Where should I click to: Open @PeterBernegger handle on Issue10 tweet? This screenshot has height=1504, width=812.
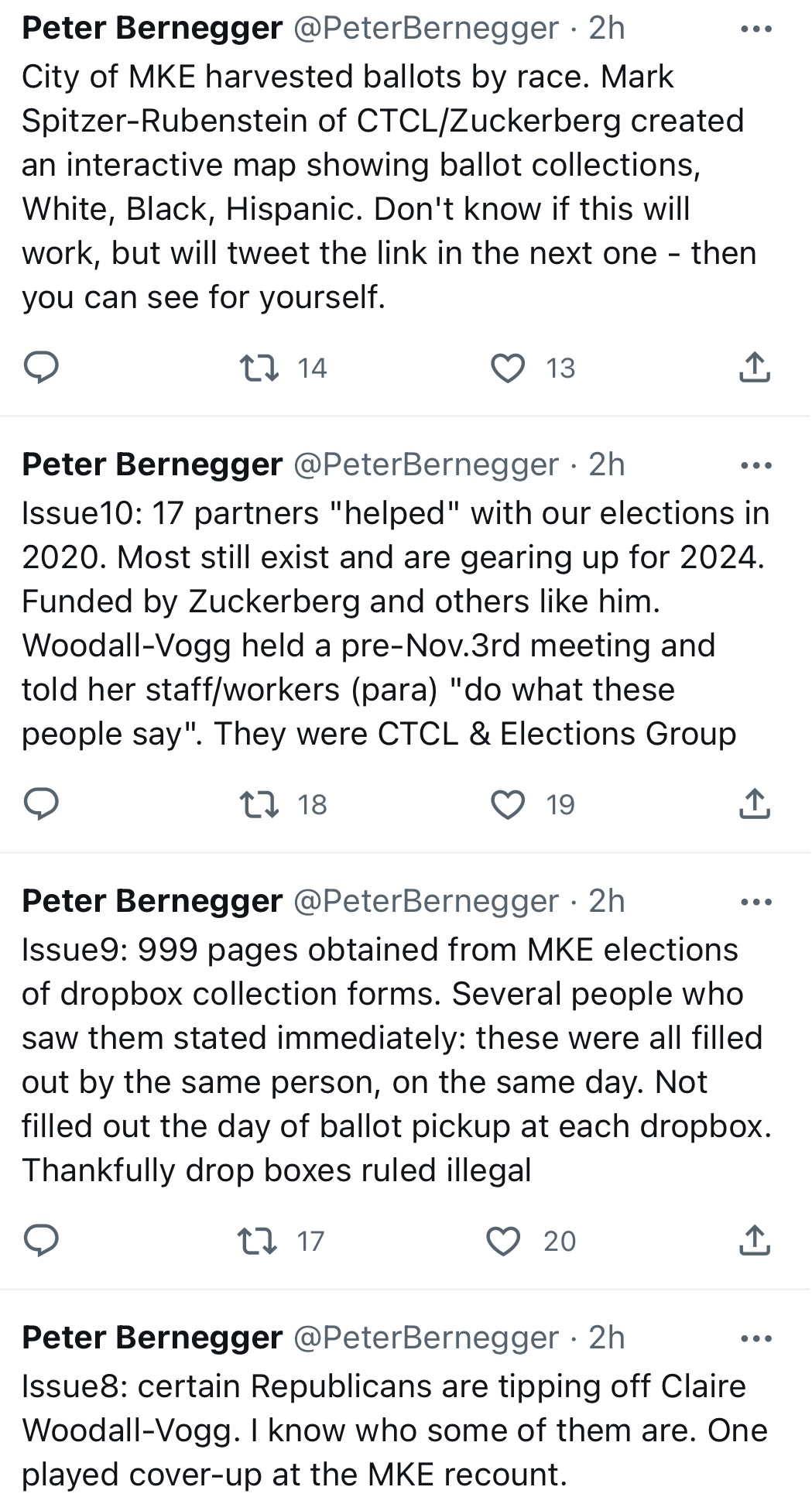426,464
